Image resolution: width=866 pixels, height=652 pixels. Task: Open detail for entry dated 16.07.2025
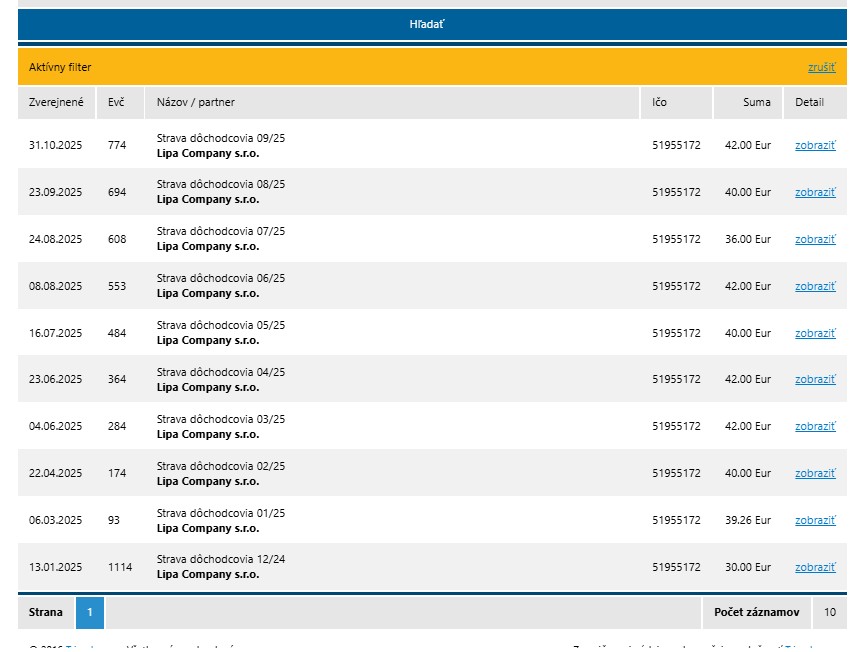(x=815, y=333)
